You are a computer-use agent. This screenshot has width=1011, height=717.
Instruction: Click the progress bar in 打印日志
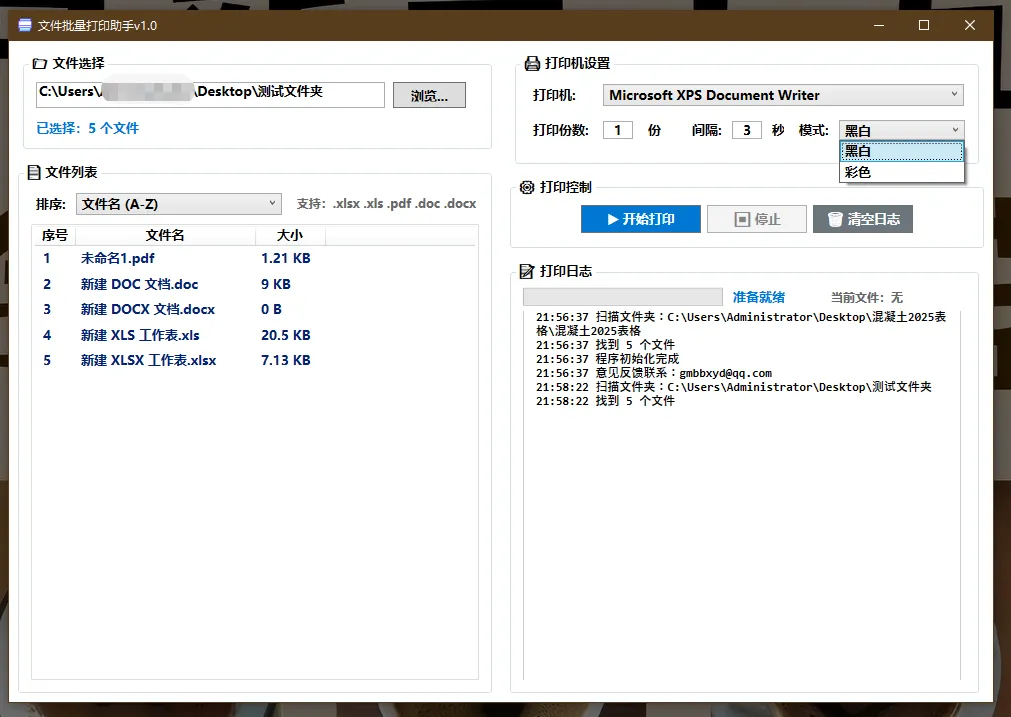coord(622,296)
